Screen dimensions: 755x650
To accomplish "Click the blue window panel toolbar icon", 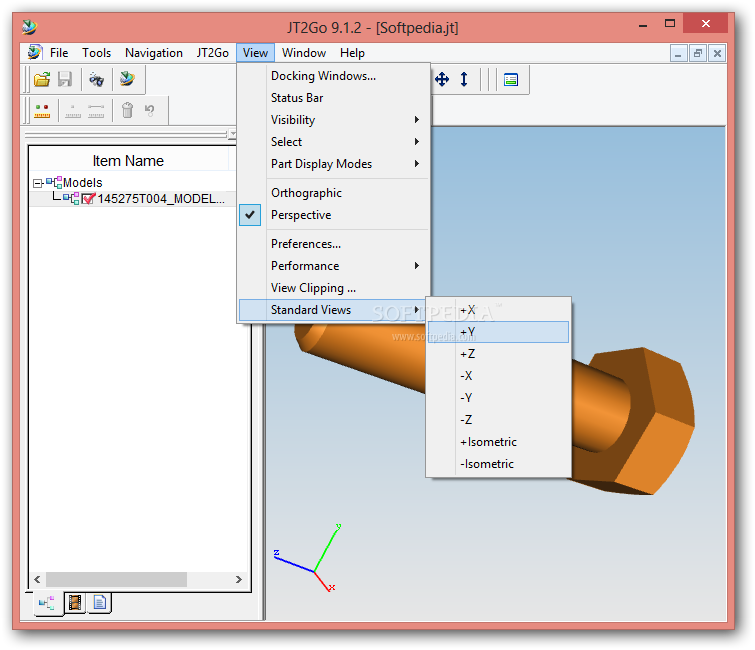I will (x=511, y=79).
